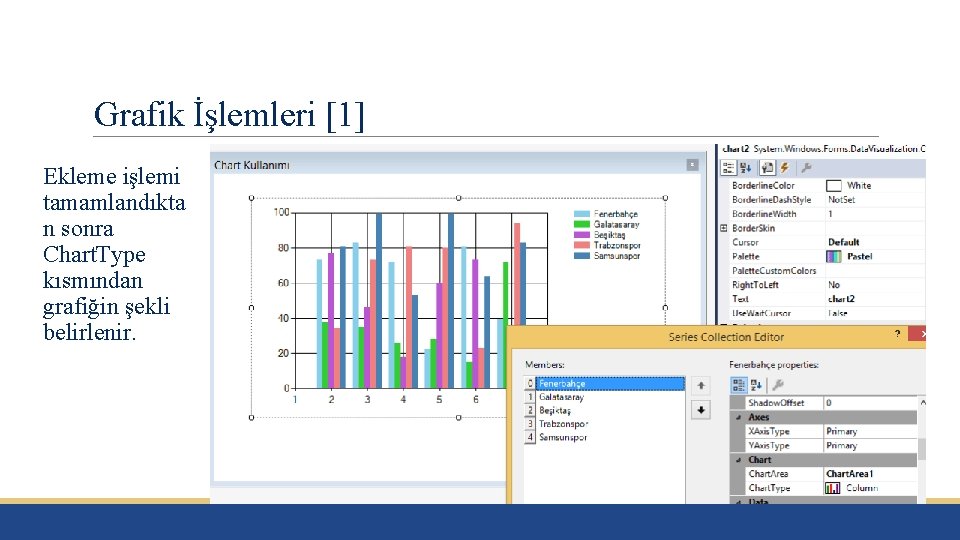Click the BorderlineColor property name
Image resolution: width=960 pixels, height=540 pixels.
click(x=763, y=186)
